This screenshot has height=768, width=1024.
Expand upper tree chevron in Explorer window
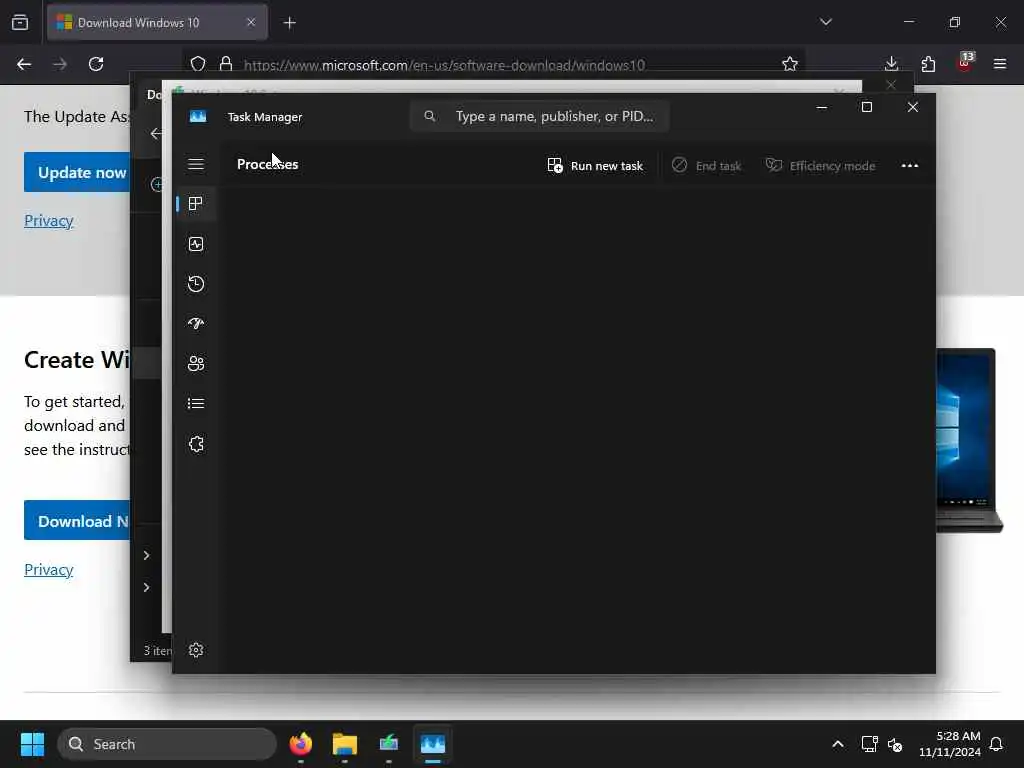[x=146, y=555]
